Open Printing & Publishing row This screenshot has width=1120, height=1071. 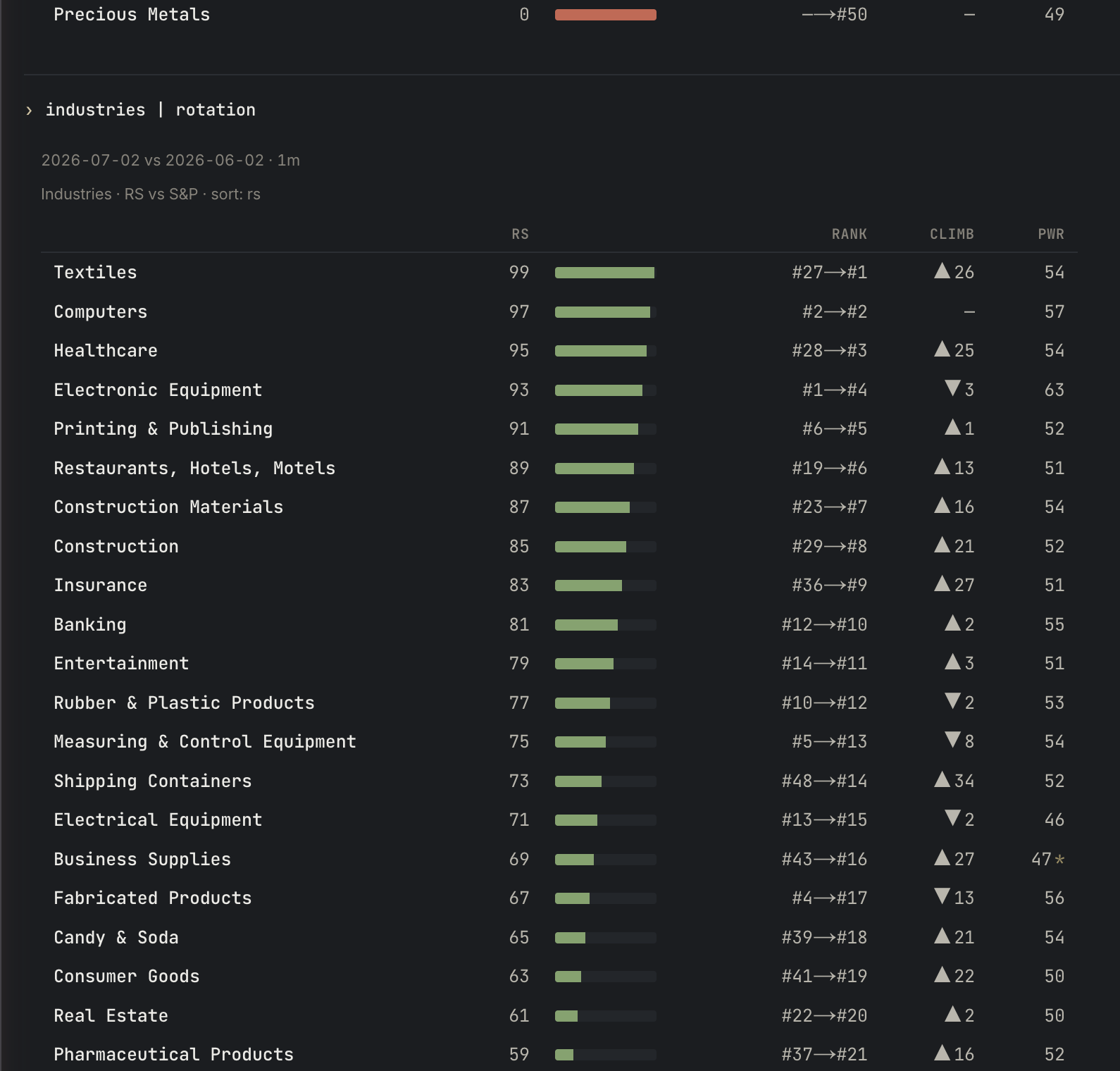click(x=559, y=429)
